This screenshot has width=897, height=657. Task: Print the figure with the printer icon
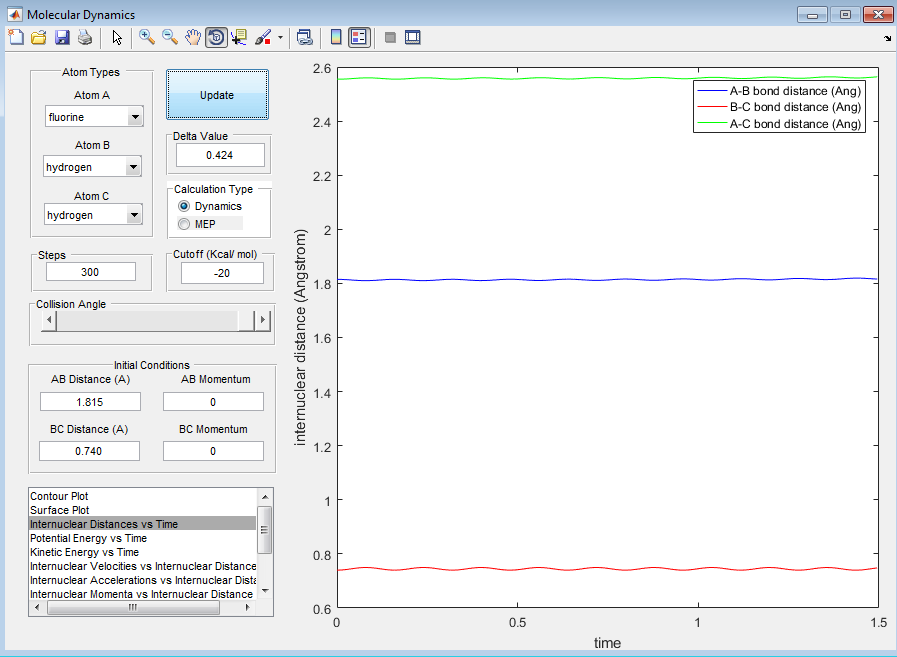pos(85,37)
